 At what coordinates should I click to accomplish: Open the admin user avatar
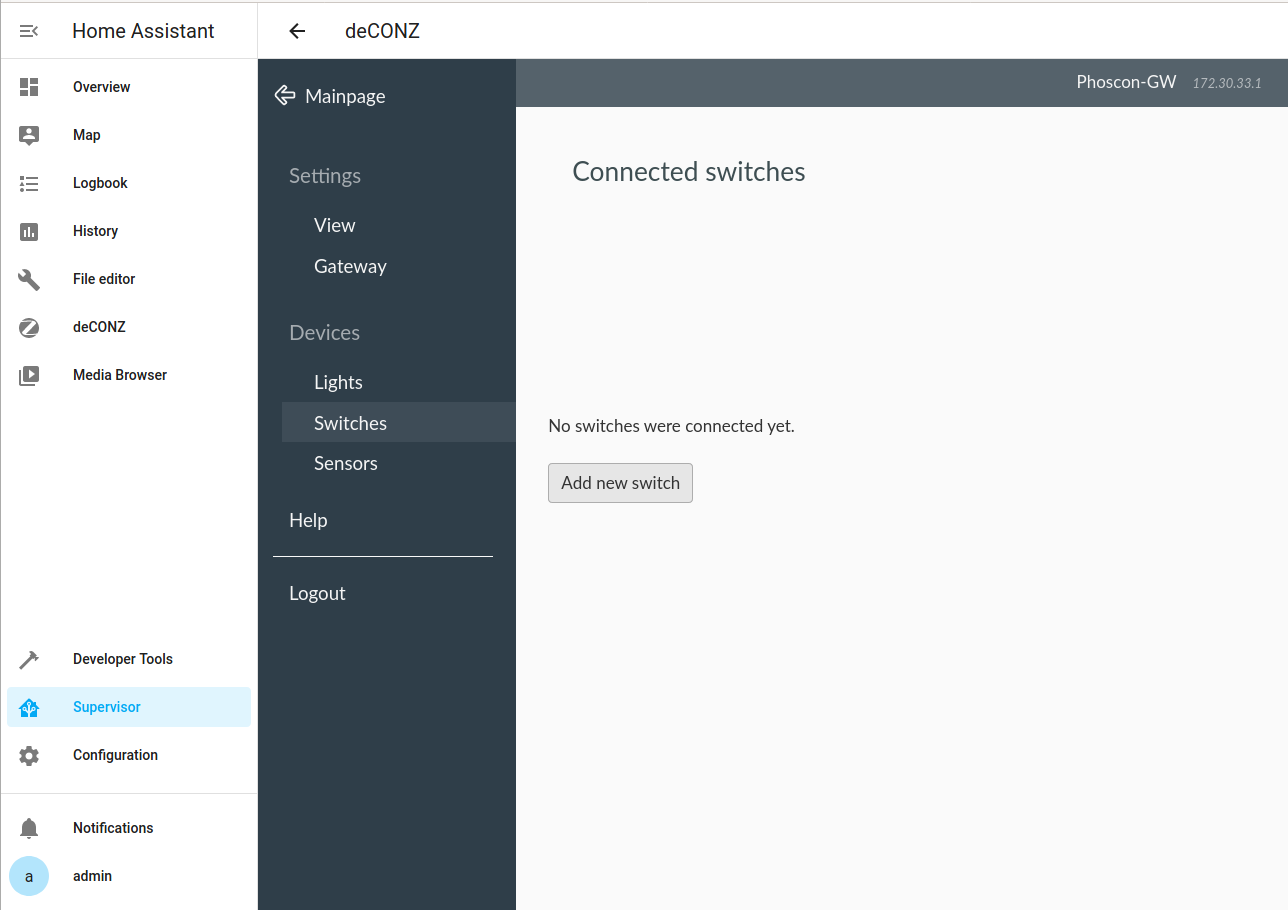click(x=29, y=876)
